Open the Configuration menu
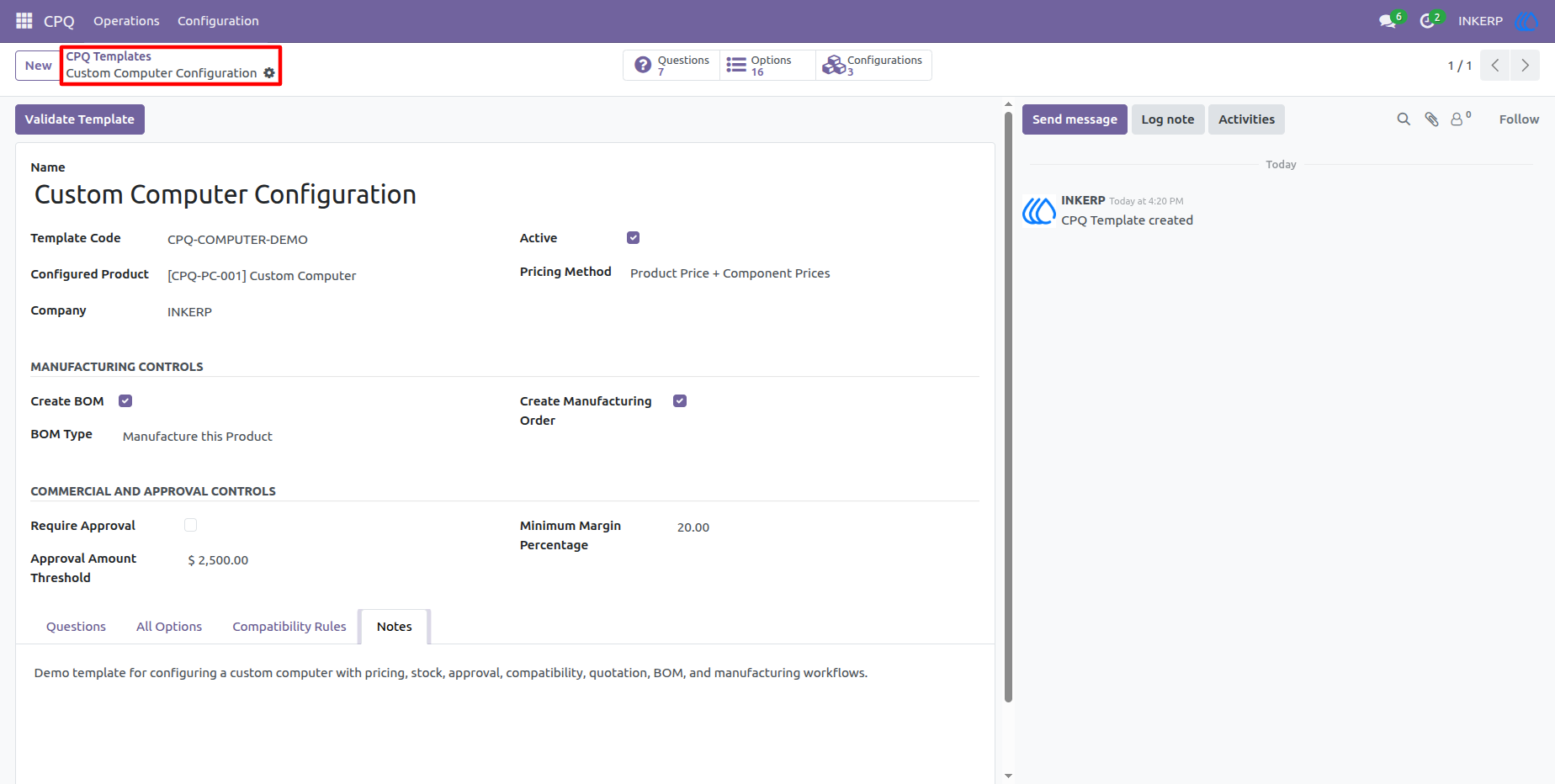Viewport: 1555px width, 784px height. coord(218,21)
